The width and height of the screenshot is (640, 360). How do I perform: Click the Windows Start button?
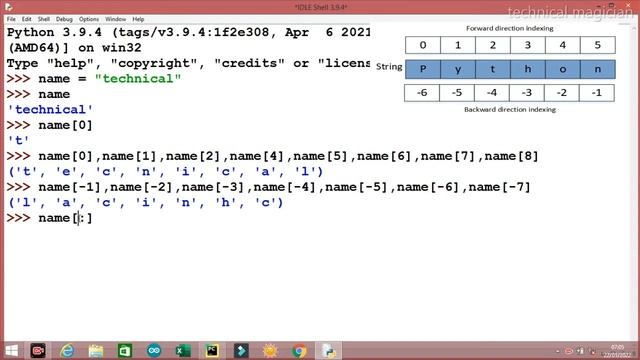[11, 351]
